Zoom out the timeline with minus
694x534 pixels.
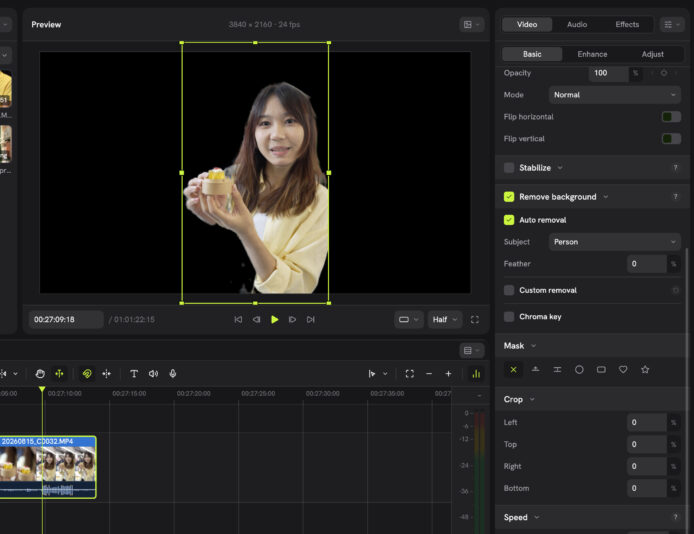tap(429, 374)
